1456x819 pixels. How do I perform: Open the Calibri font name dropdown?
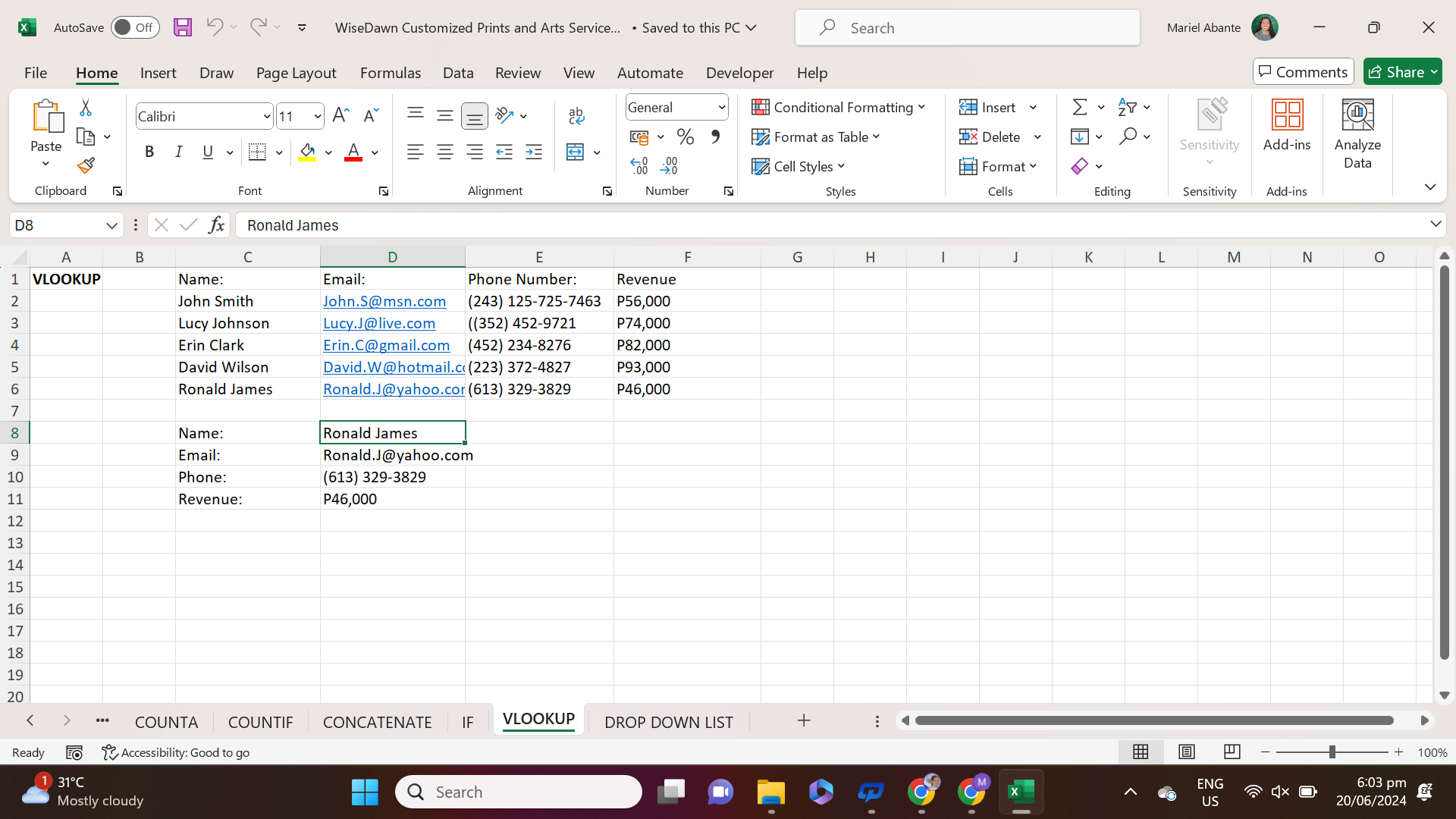[267, 116]
